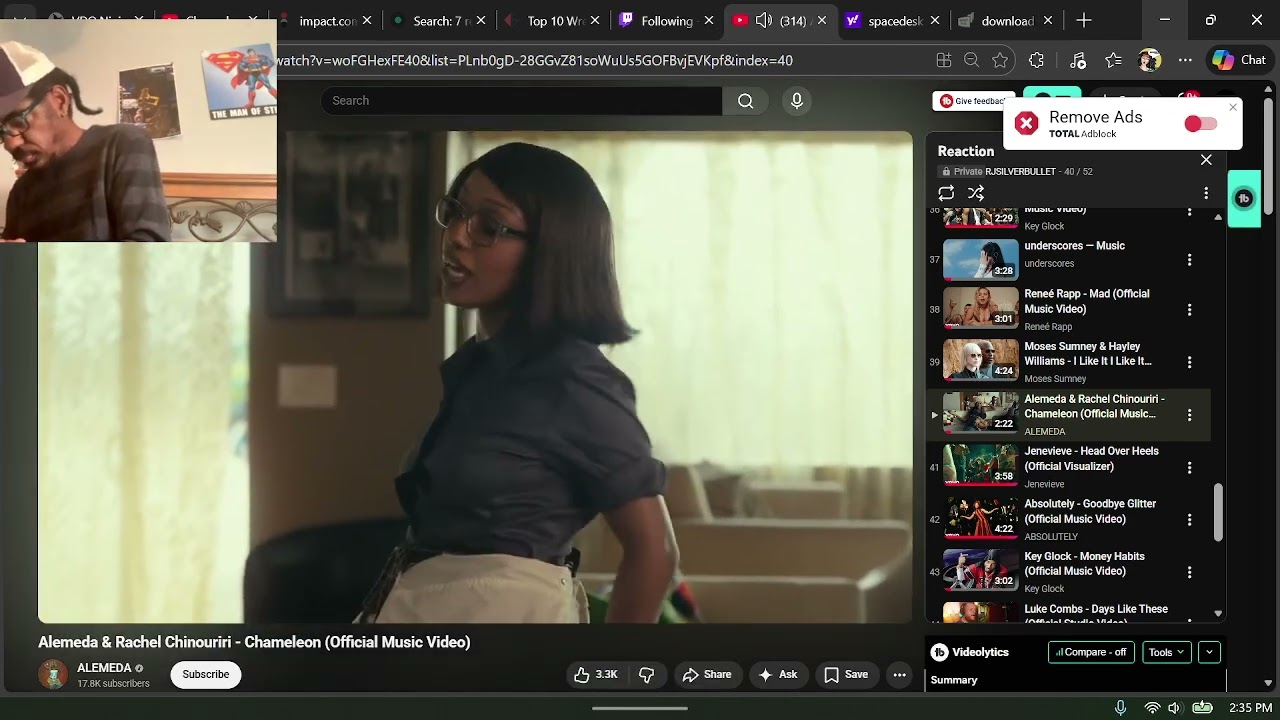Like the video with thumbs up 3.3K

[596, 675]
